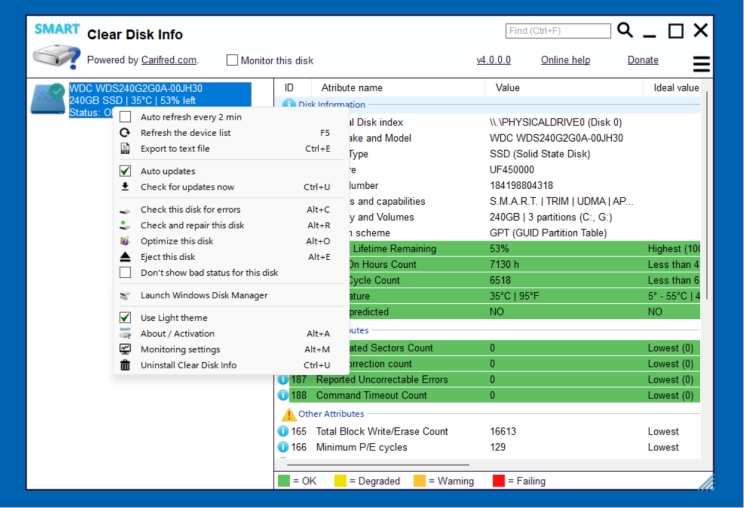Viewport: 744px width, 508px height.
Task: Select the WDC WDS240G2G0A-00JH30 disk entry
Action: (160, 100)
